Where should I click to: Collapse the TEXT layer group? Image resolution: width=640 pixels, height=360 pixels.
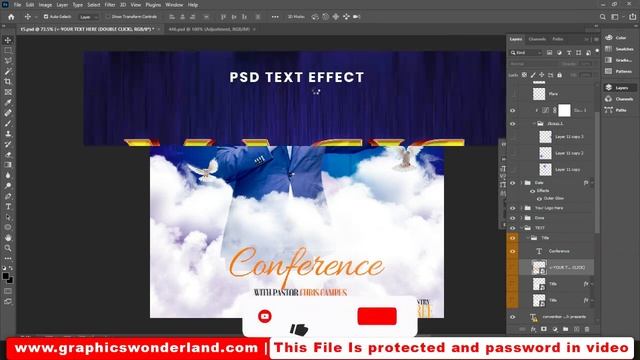pyautogui.click(x=522, y=228)
